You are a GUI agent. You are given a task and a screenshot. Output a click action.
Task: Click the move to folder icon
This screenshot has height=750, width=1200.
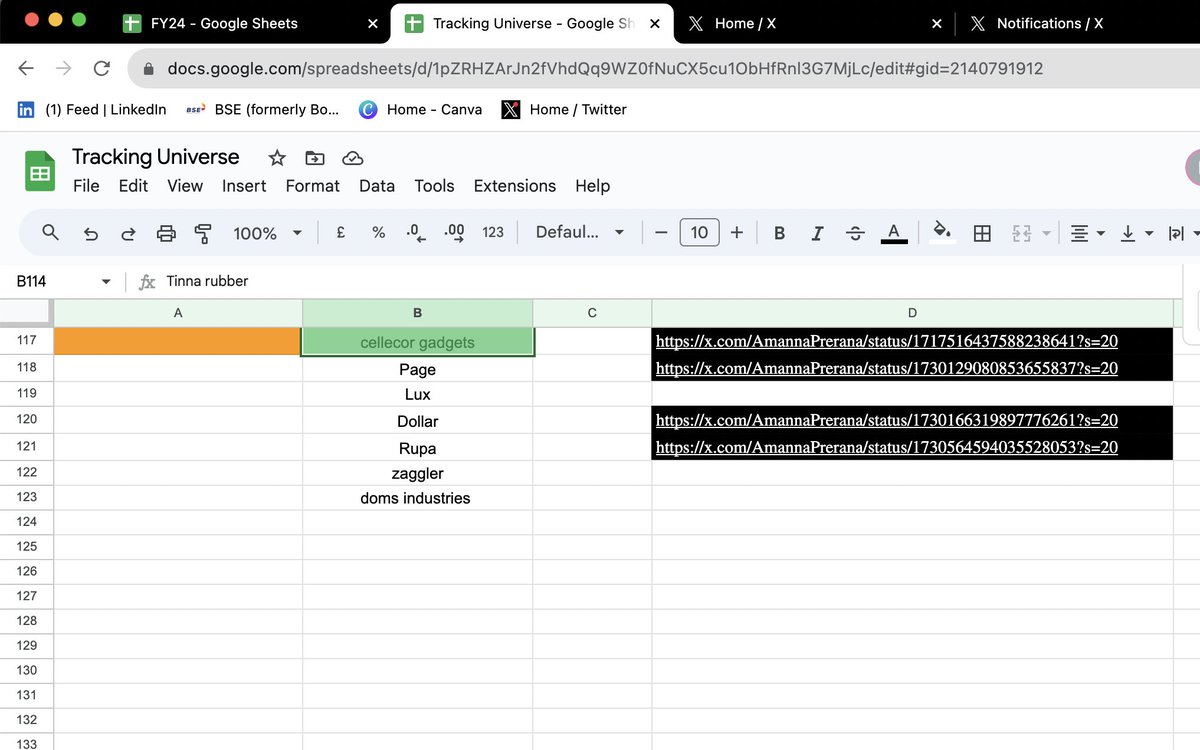pyautogui.click(x=315, y=158)
